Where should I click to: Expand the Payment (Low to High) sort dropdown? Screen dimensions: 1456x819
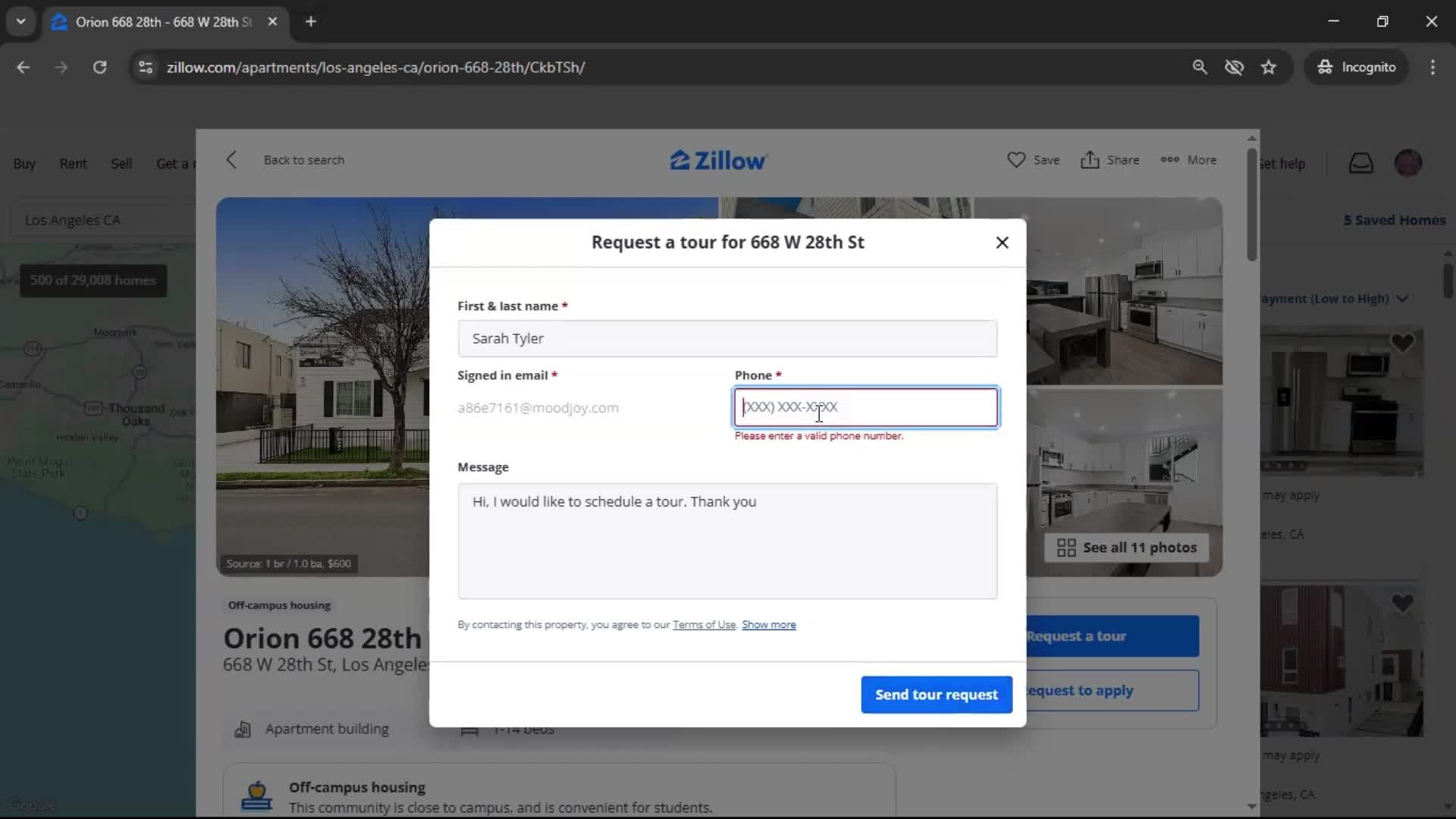coord(1335,299)
